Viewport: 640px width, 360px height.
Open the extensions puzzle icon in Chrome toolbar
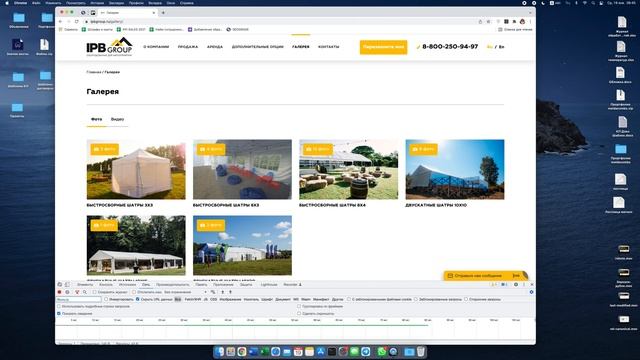514,22
